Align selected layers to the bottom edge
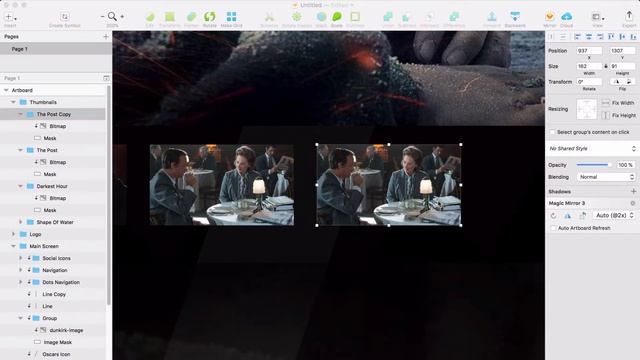The image size is (640, 360). pos(633,37)
